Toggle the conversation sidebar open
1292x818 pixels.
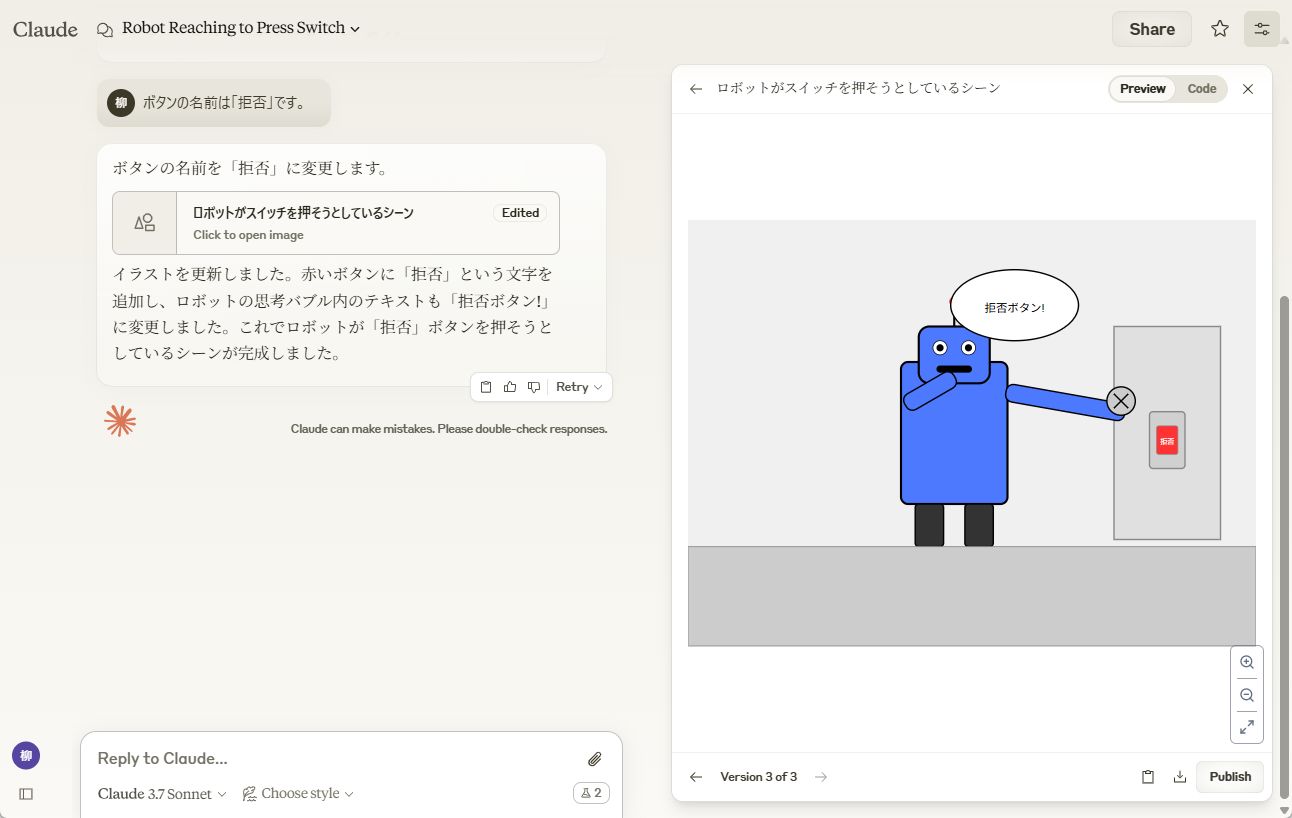tap(26, 793)
